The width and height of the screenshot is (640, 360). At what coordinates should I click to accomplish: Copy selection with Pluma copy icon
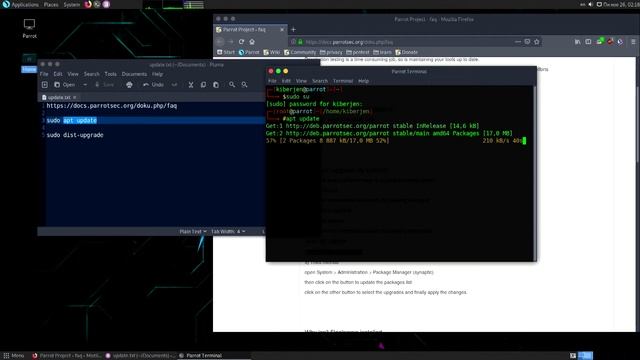(x=203, y=84)
